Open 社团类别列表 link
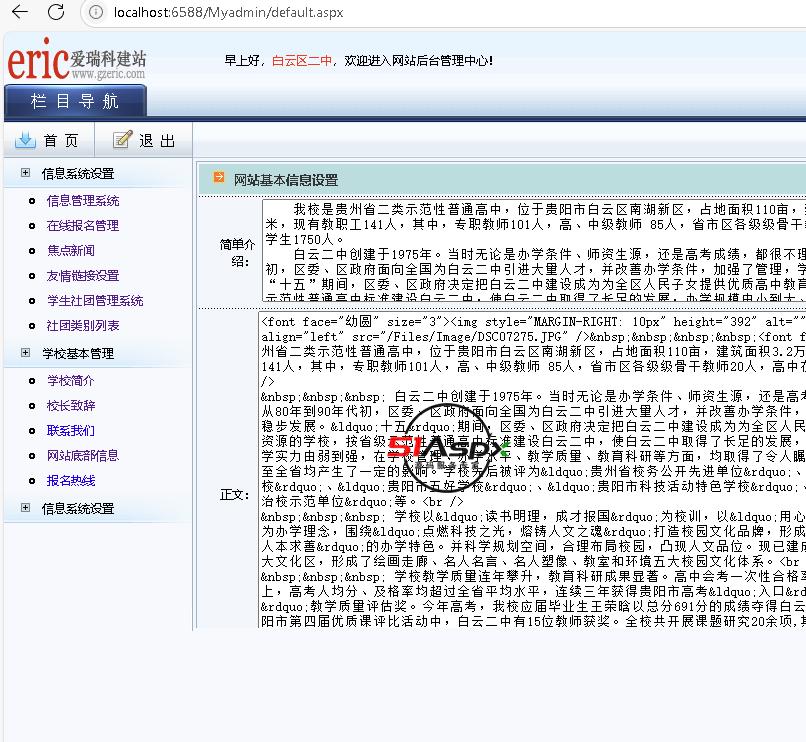The image size is (806, 742). [83, 325]
